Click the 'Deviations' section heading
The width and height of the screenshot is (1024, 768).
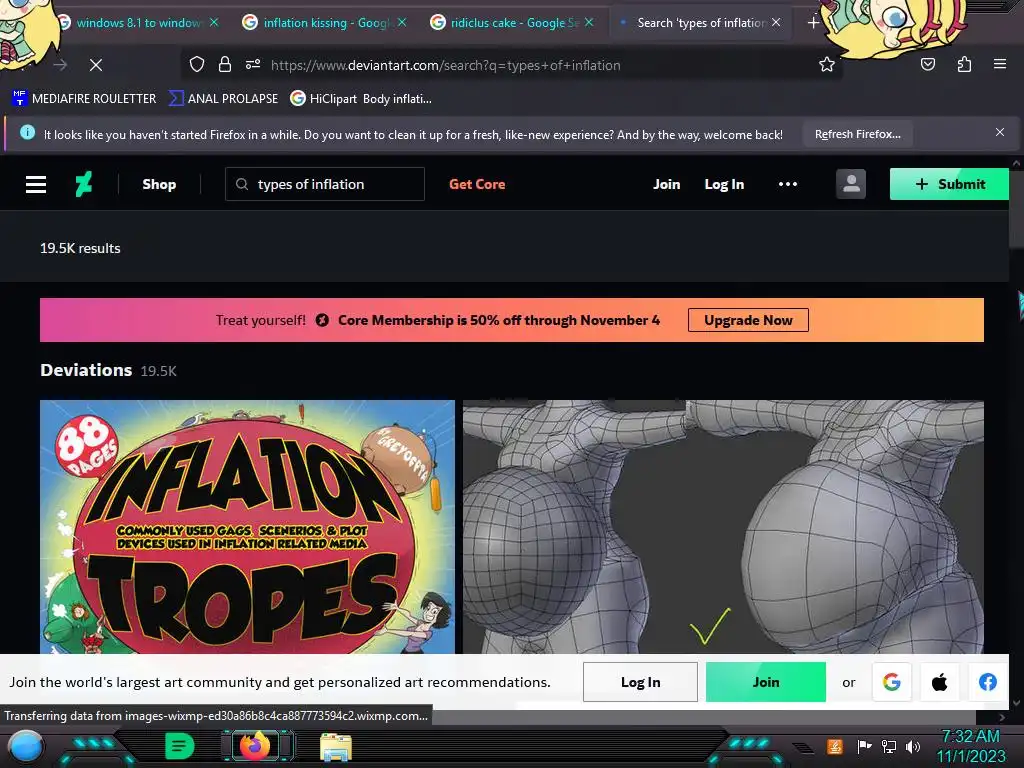[86, 370]
